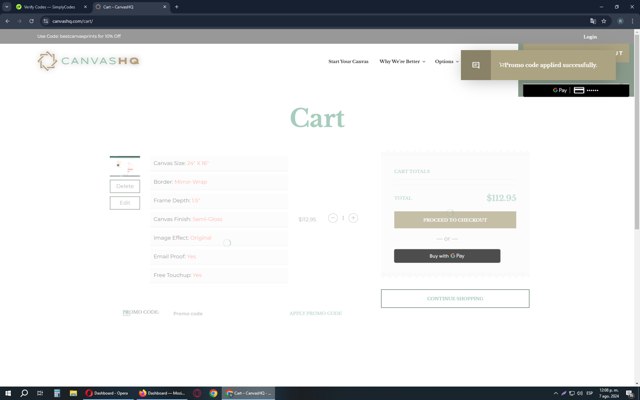Bookmark this page with the star
The image size is (640, 400).
pos(604,21)
